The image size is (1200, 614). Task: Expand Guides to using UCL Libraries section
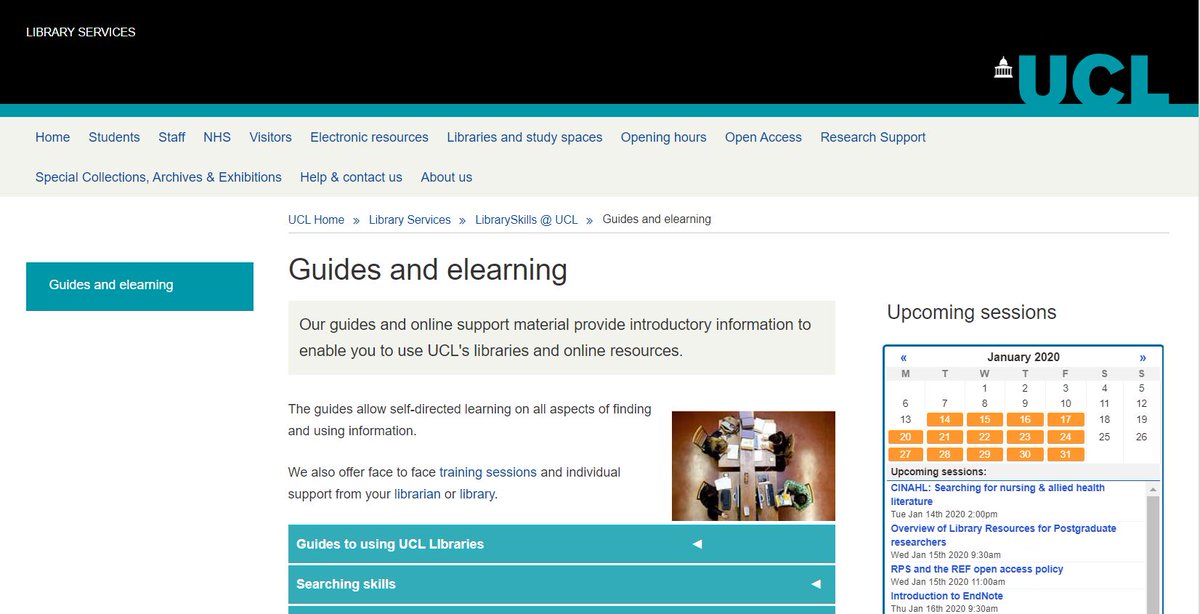point(561,544)
